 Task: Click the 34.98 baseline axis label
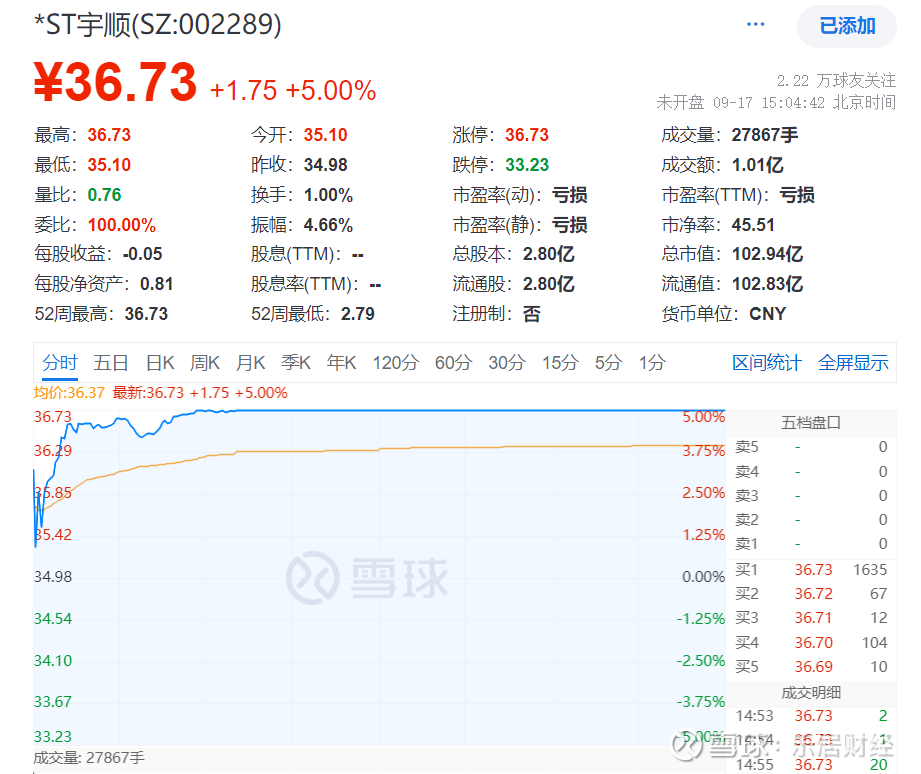pyautogui.click(x=53, y=577)
